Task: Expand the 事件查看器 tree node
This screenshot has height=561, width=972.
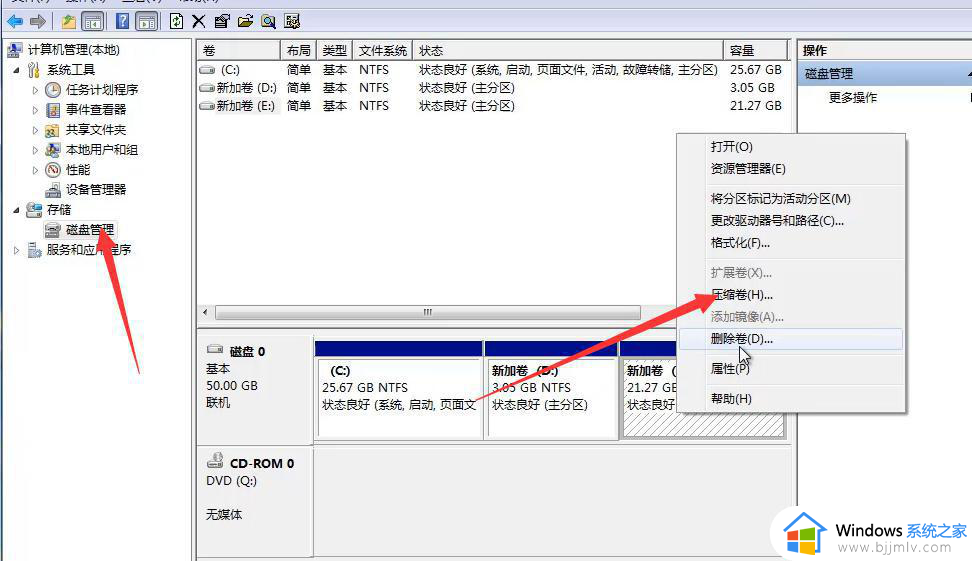Action: pyautogui.click(x=35, y=110)
